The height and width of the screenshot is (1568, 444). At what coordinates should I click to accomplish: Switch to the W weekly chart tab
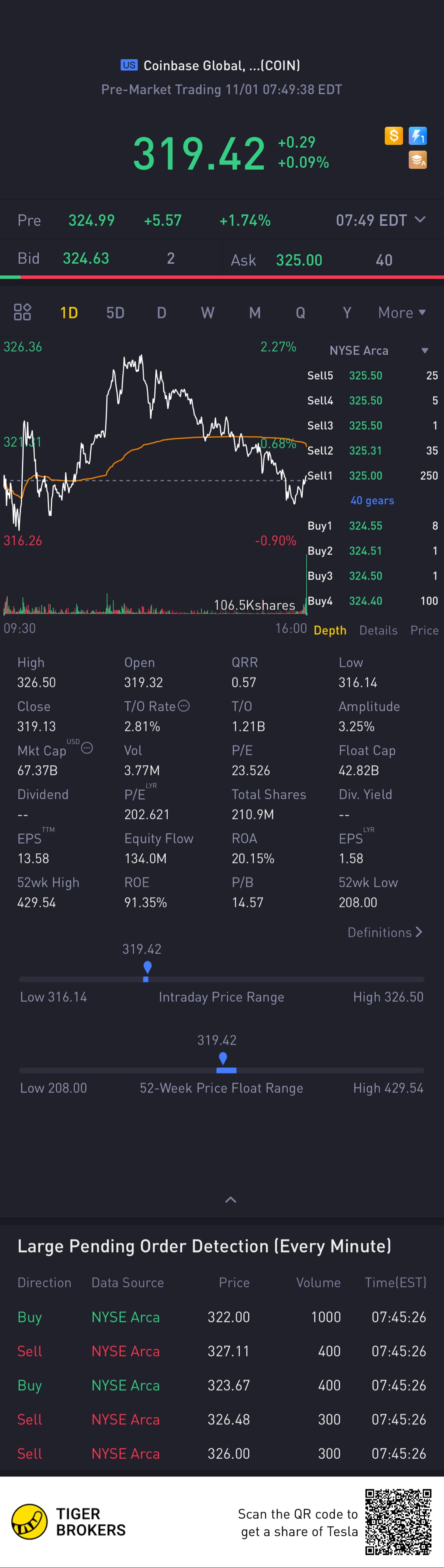tap(208, 312)
